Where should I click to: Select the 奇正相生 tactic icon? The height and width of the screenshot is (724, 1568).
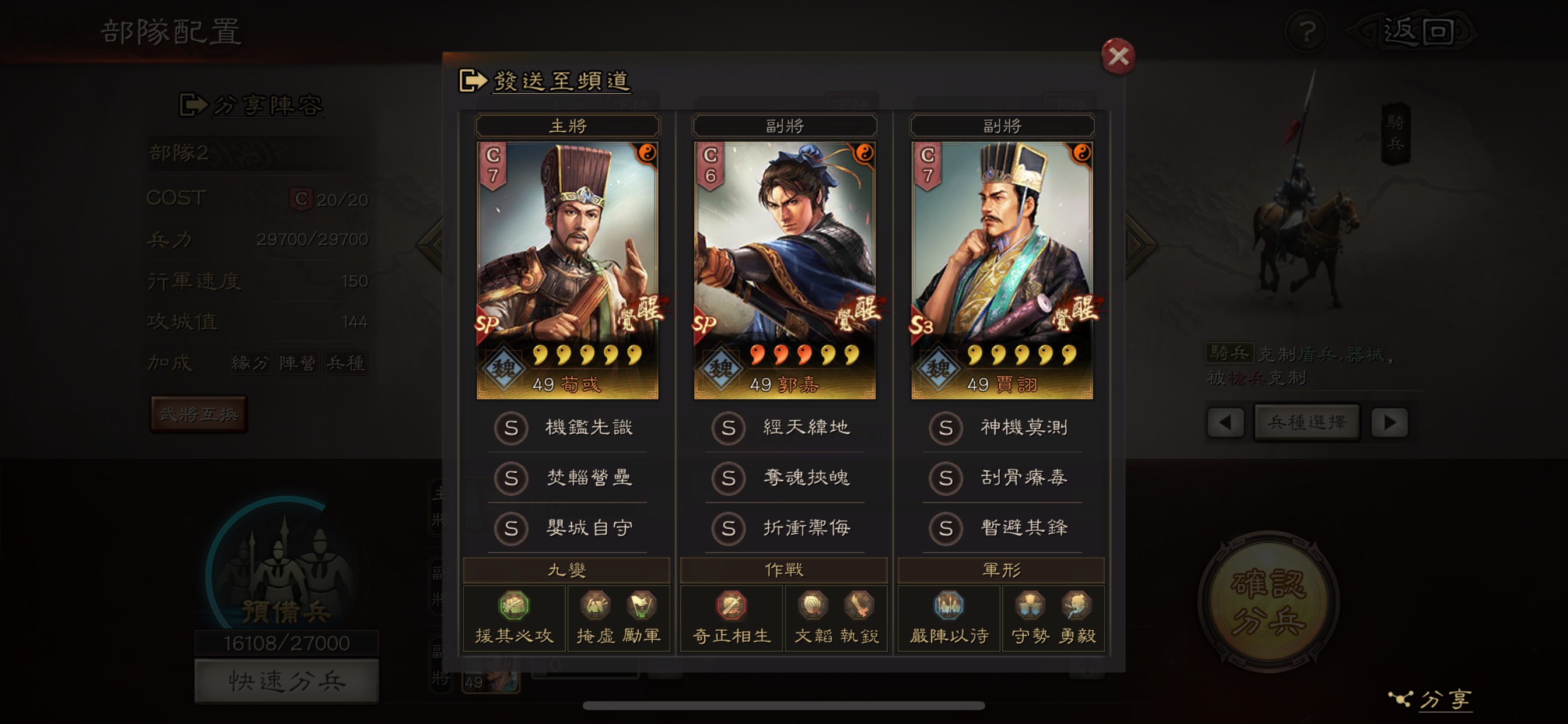coord(731,605)
